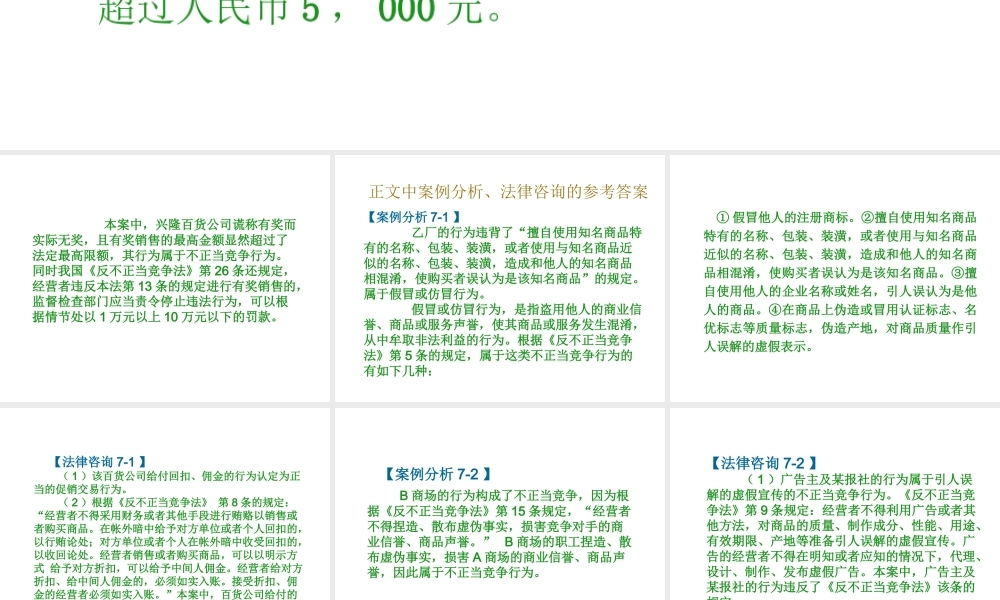Click the line 据情节处以 1 万元以上 10 万元以下的罚款
Image resolution: width=1000 pixels, height=600 pixels.
(x=156, y=316)
